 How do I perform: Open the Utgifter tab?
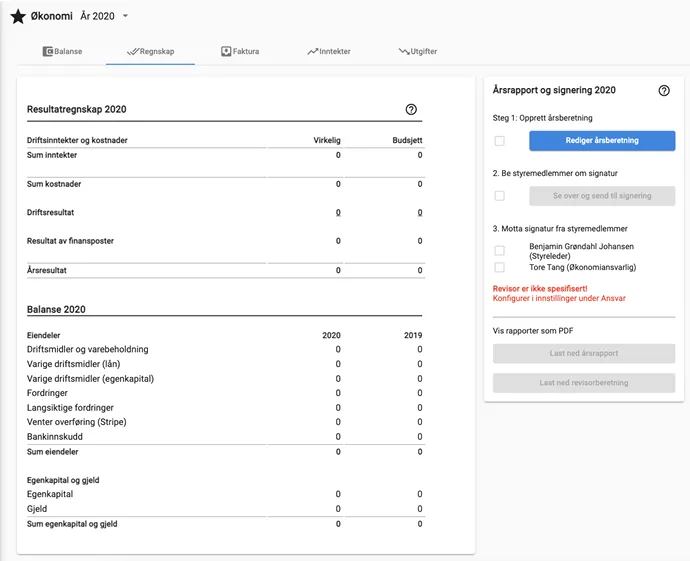tap(418, 51)
